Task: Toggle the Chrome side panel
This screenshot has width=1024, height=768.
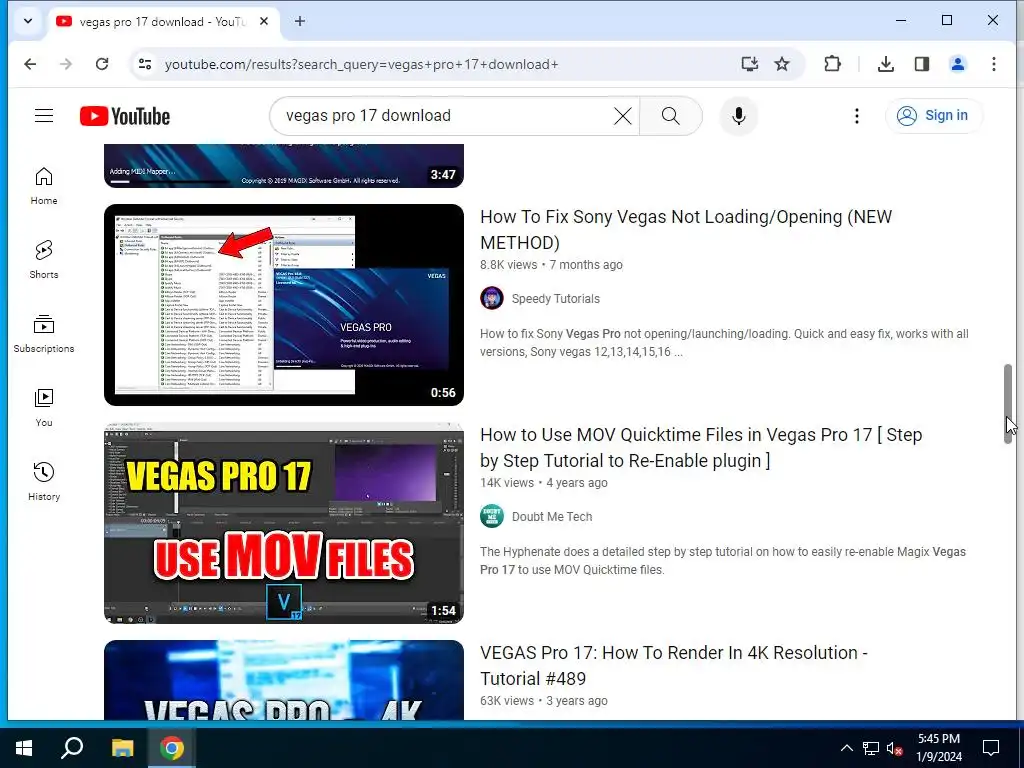Action: coord(921,64)
